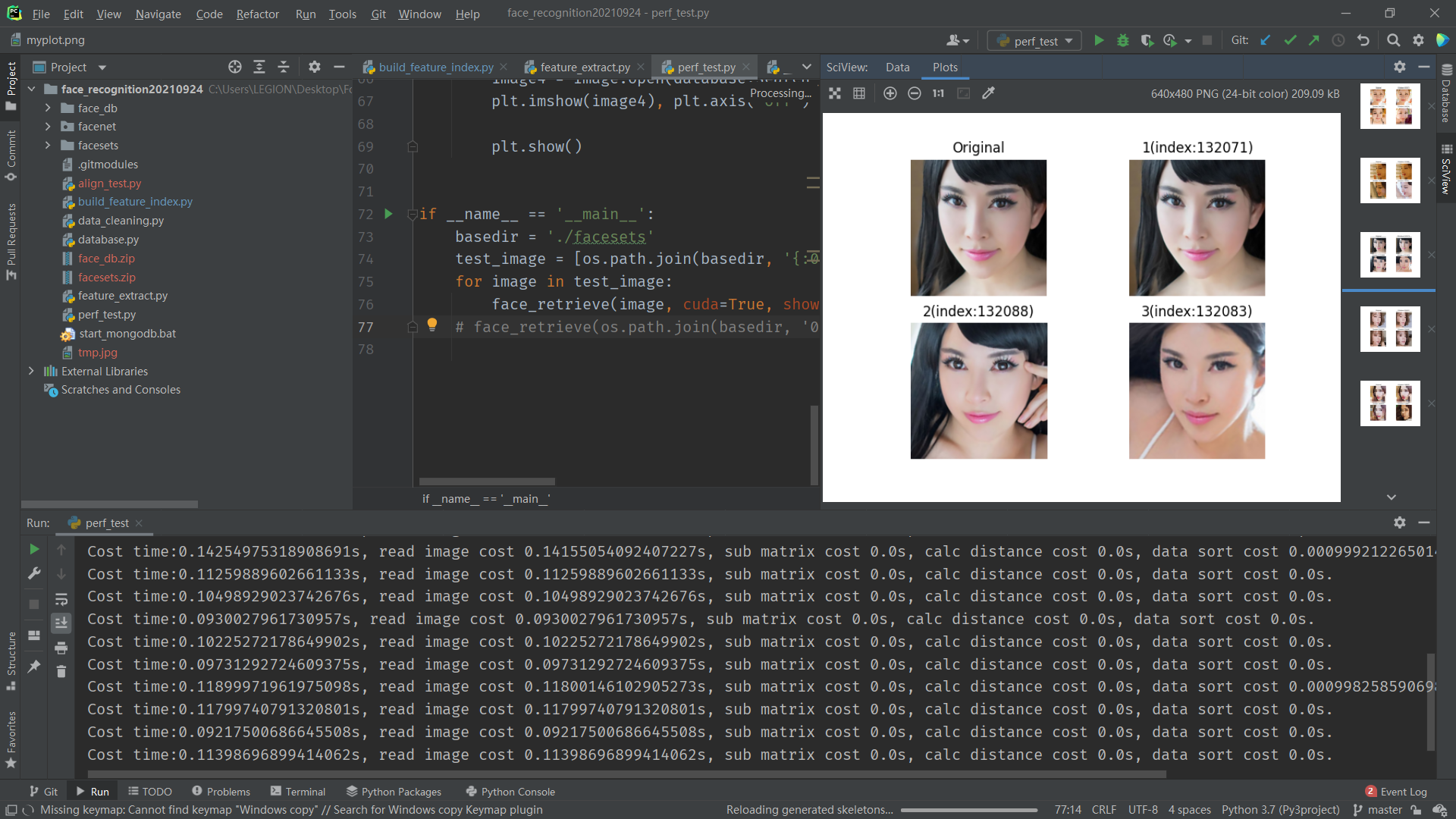The height and width of the screenshot is (819, 1456).
Task: Pin the Run tab
Action: pos(34,667)
